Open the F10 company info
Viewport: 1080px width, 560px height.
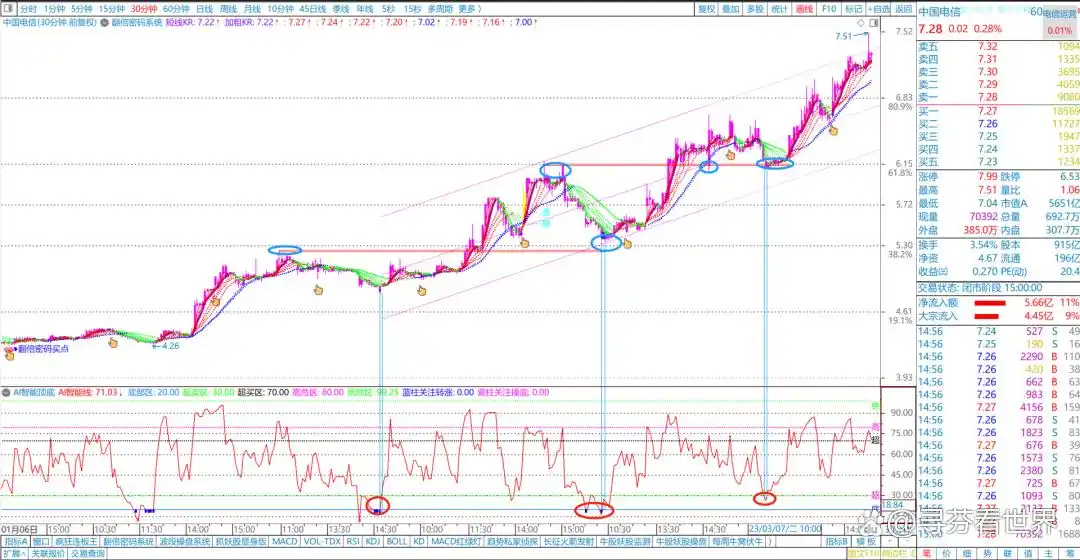pos(829,8)
